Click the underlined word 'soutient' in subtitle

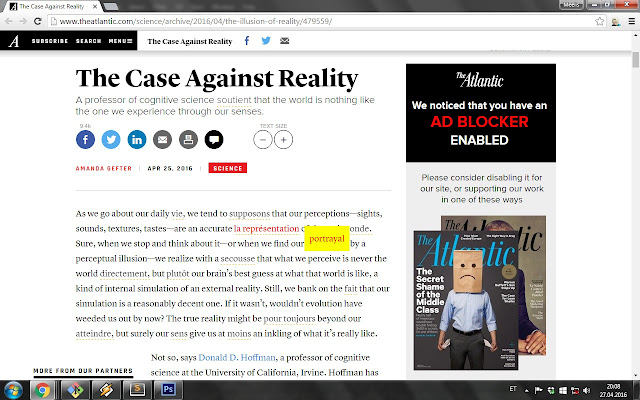(x=234, y=100)
